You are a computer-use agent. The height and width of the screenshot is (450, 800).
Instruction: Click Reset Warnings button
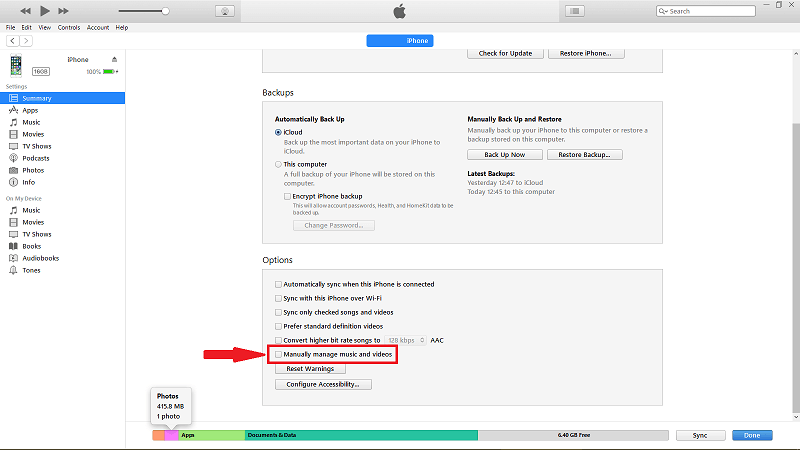pos(310,369)
